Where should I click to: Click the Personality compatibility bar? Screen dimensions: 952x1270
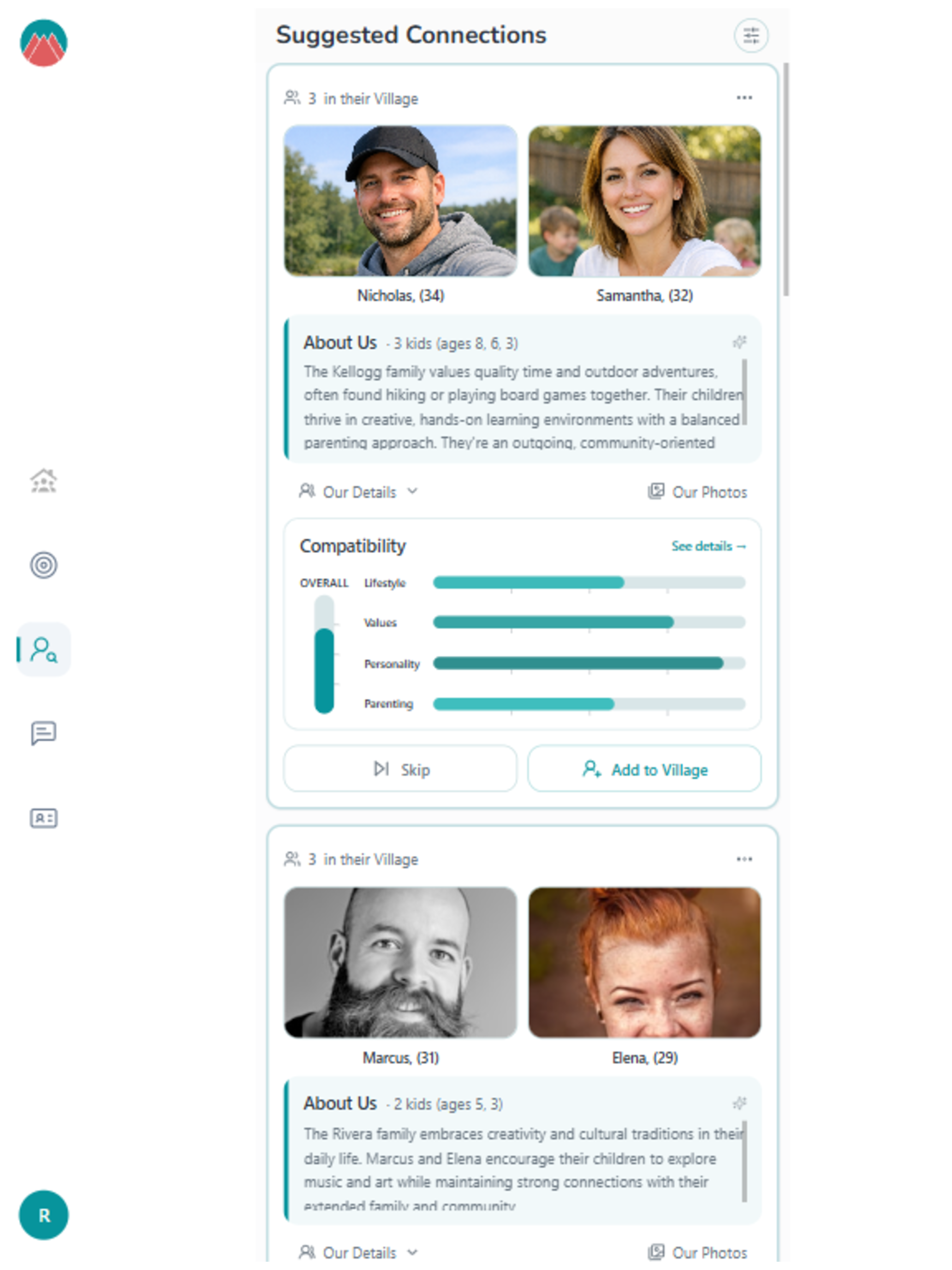pyautogui.click(x=589, y=664)
